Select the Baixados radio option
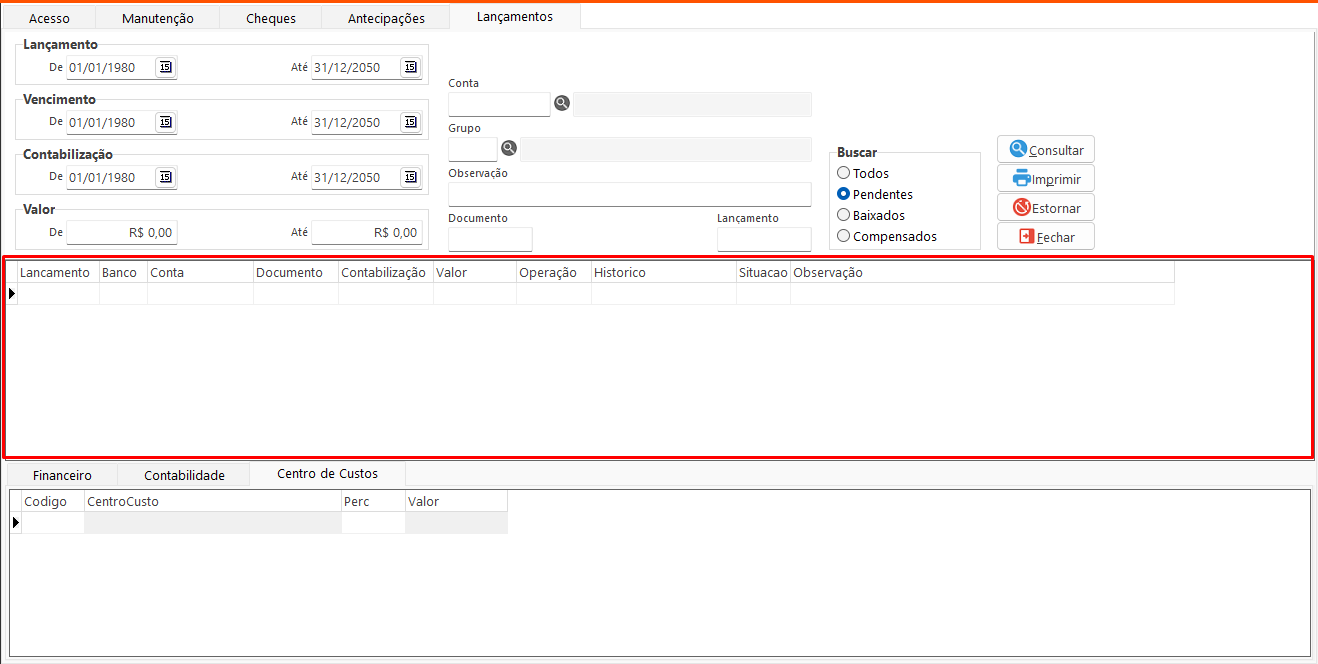Image resolution: width=1318 pixels, height=664 pixels. [x=844, y=215]
